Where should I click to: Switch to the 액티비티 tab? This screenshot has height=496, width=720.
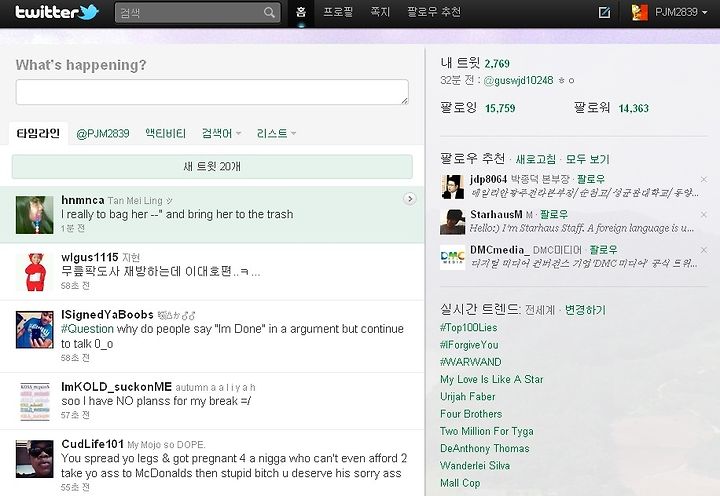pos(165,134)
